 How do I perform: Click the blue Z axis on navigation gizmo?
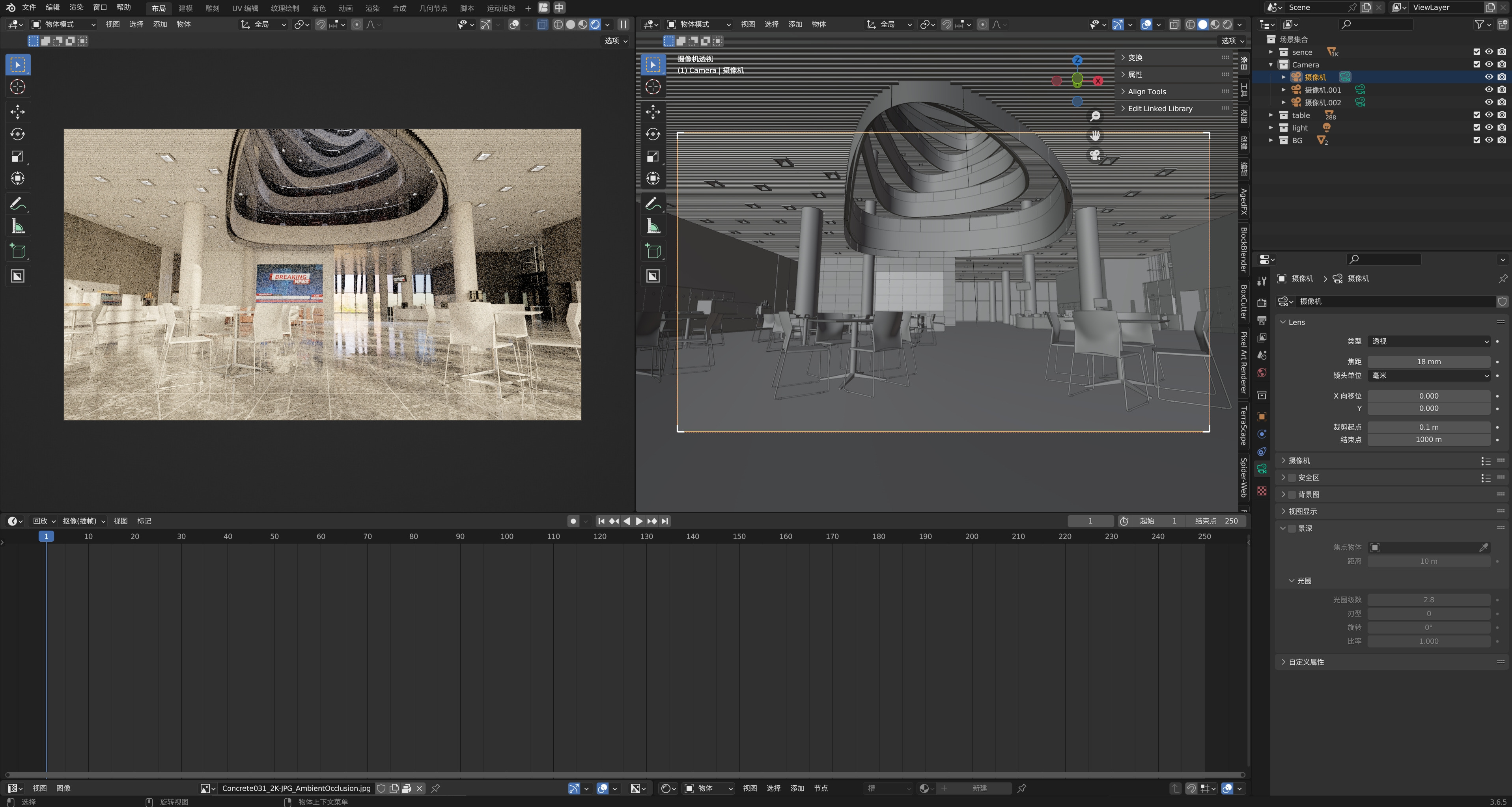point(1077,60)
